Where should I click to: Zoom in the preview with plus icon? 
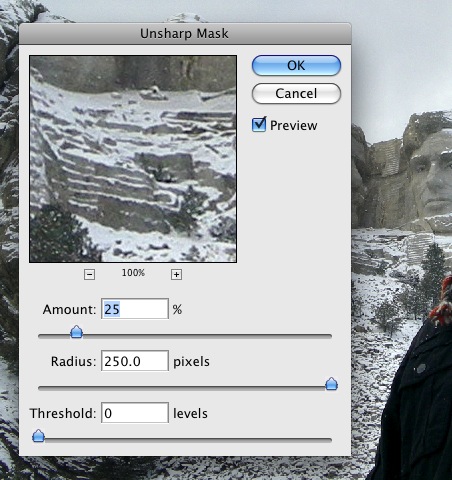[x=176, y=275]
